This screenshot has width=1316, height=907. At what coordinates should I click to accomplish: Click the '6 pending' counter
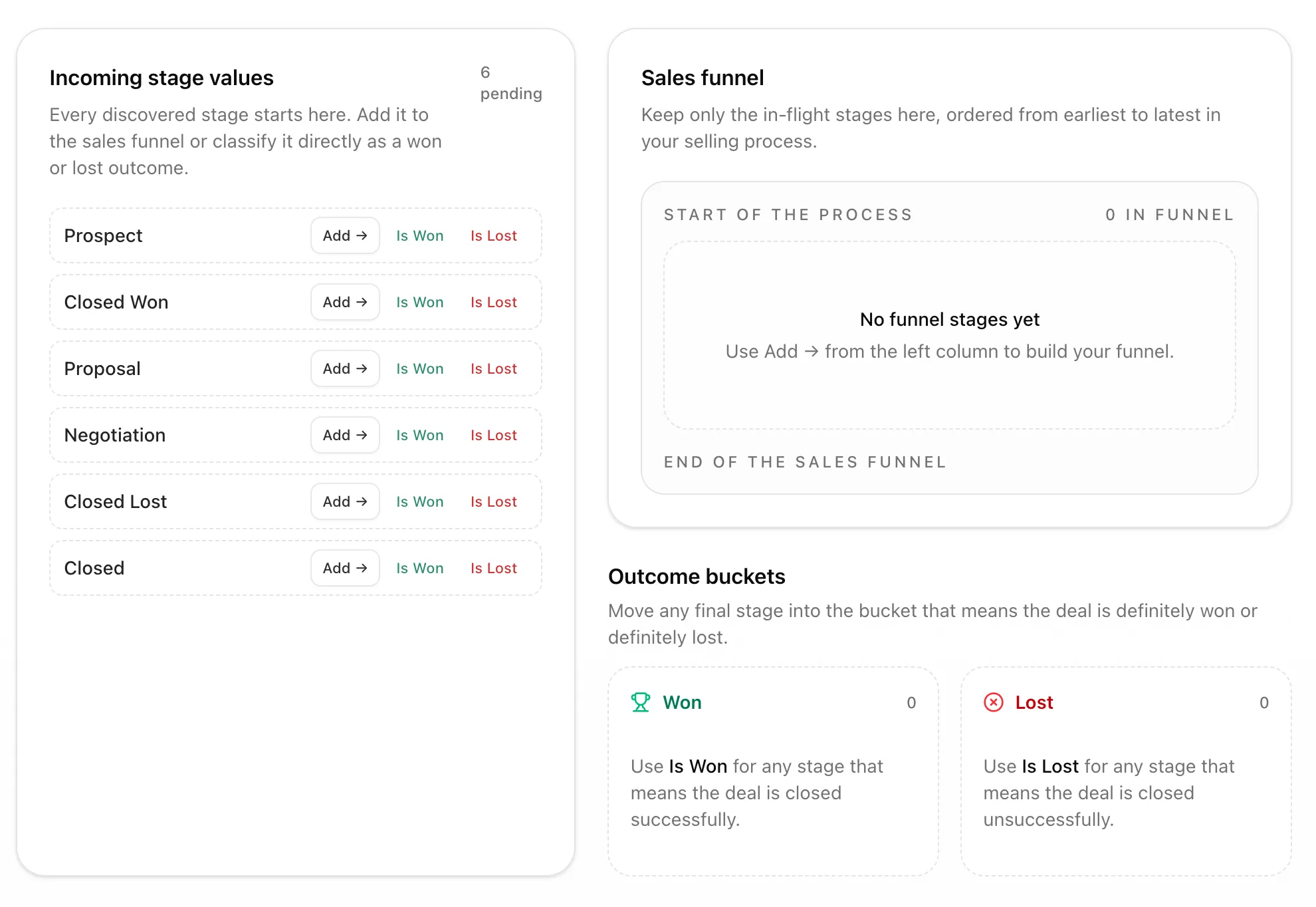pos(511,83)
